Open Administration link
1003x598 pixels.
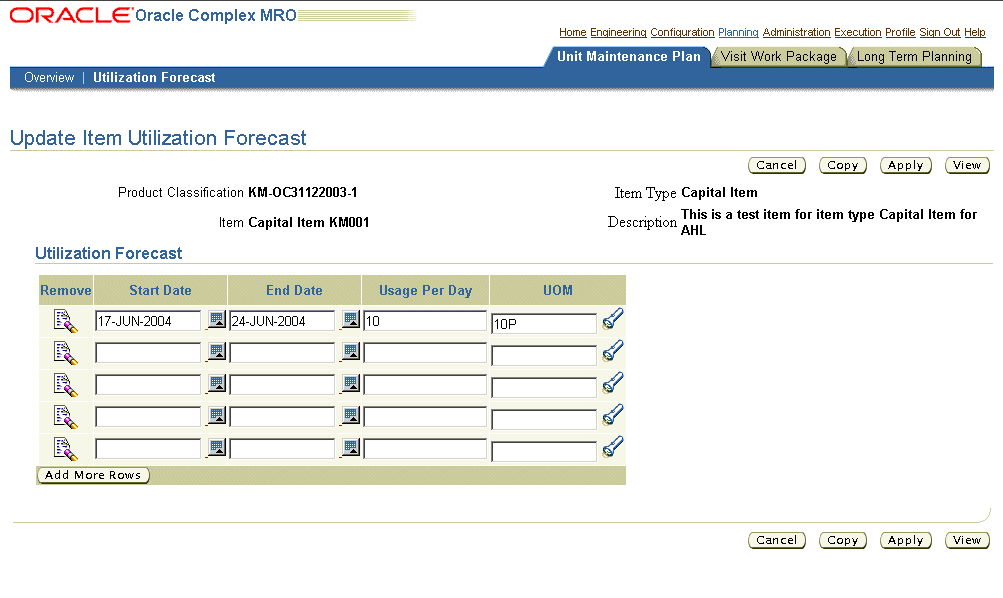tap(796, 33)
